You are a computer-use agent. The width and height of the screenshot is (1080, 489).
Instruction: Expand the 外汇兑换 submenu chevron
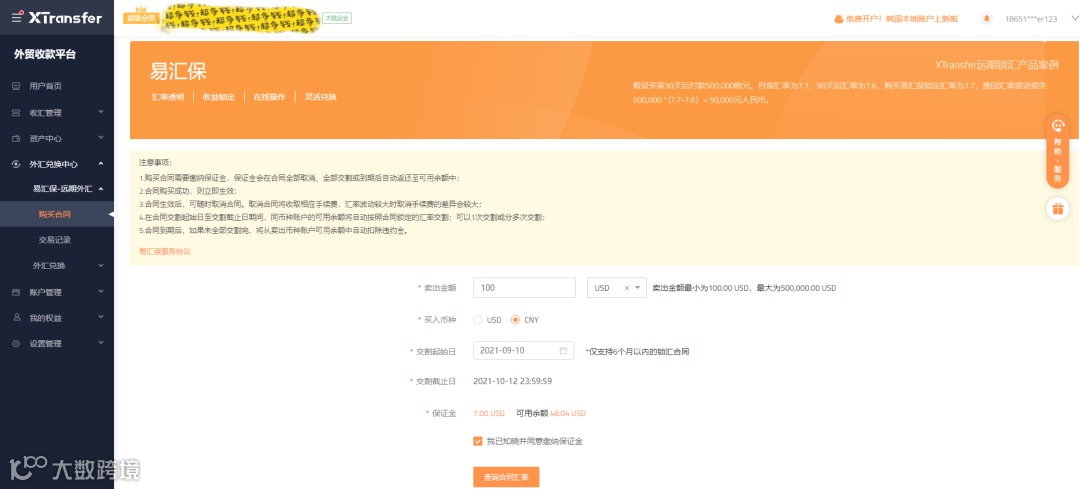tap(101, 265)
